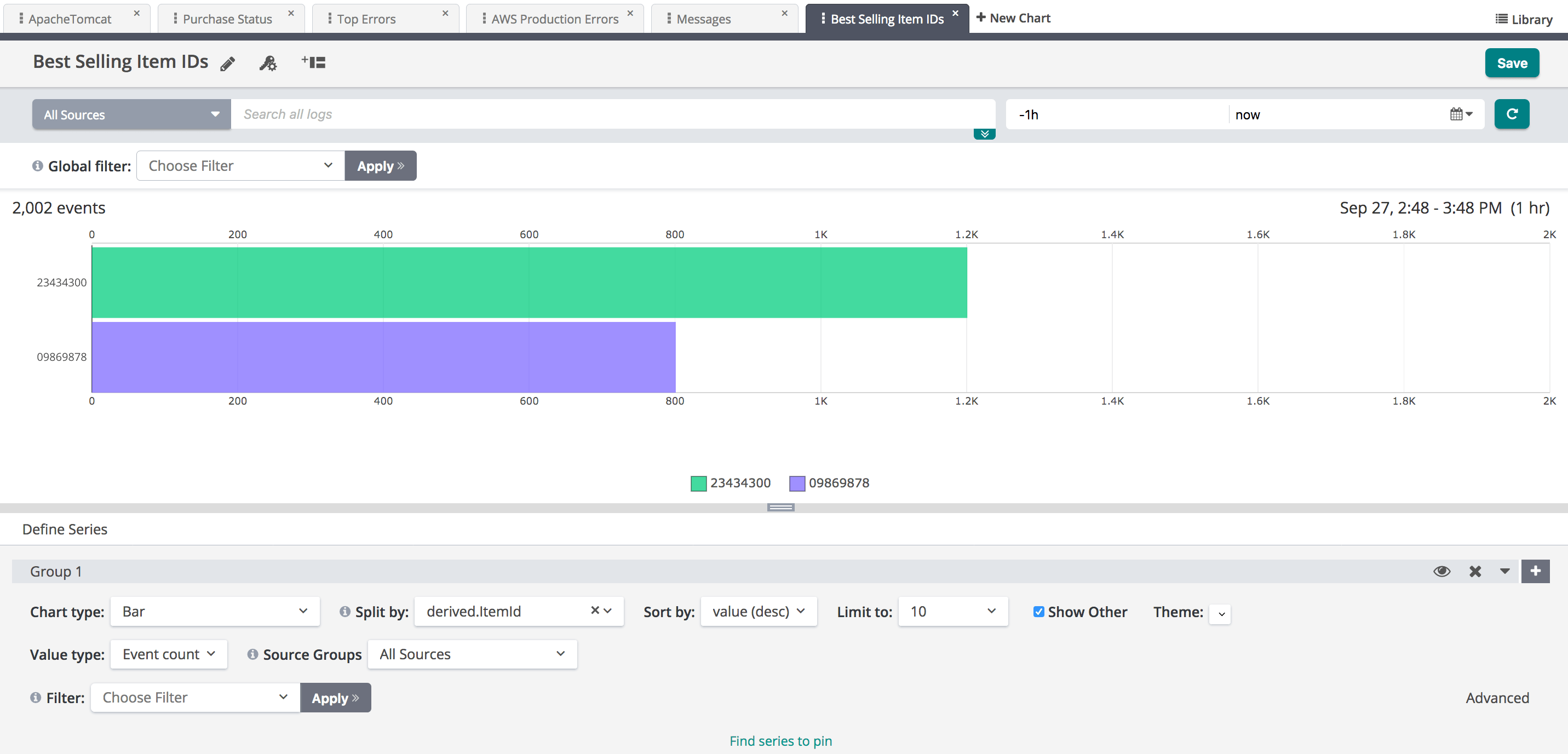
Task: Click the teal refresh button
Action: pyautogui.click(x=1512, y=114)
